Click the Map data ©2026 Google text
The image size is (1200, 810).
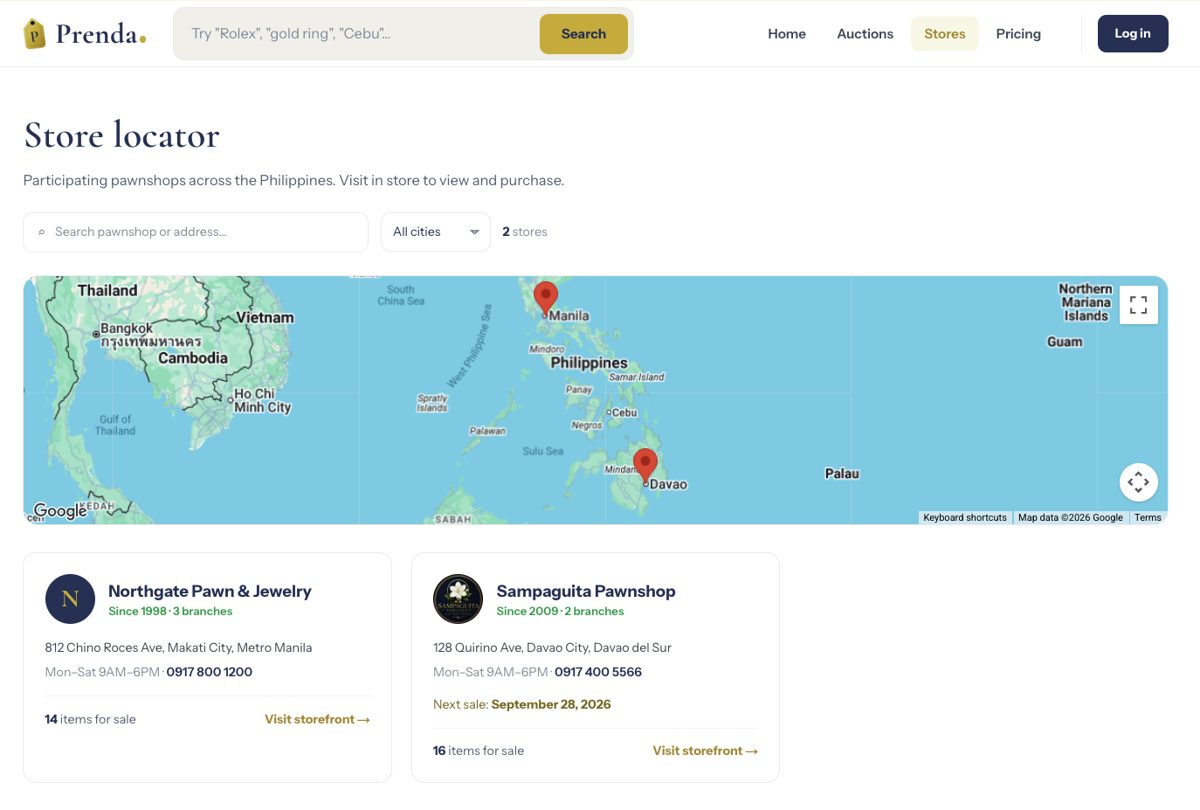pyautogui.click(x=1070, y=518)
